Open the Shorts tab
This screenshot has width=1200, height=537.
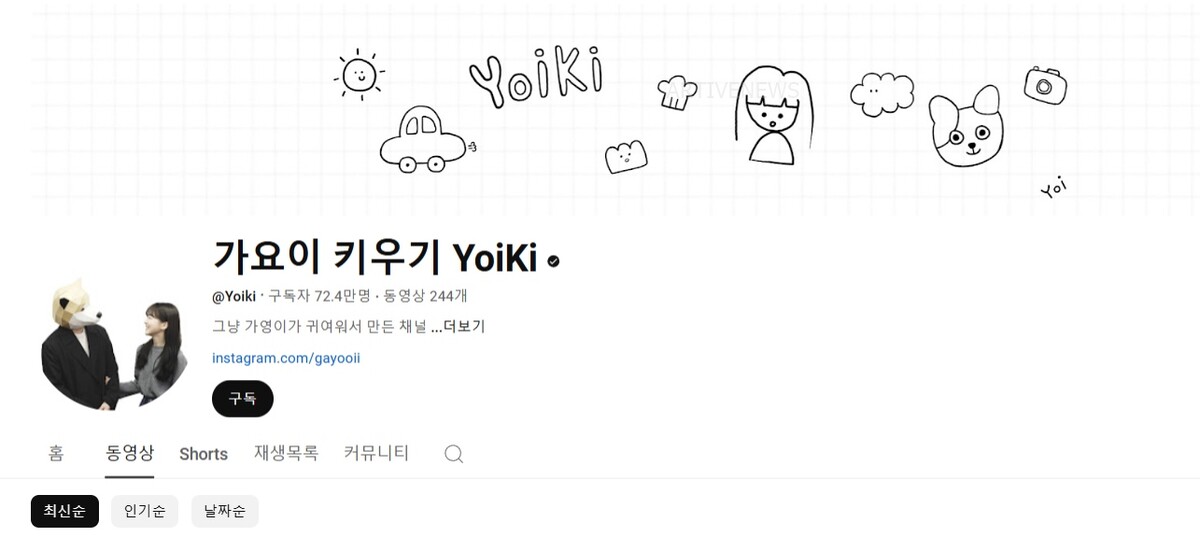pyautogui.click(x=204, y=454)
